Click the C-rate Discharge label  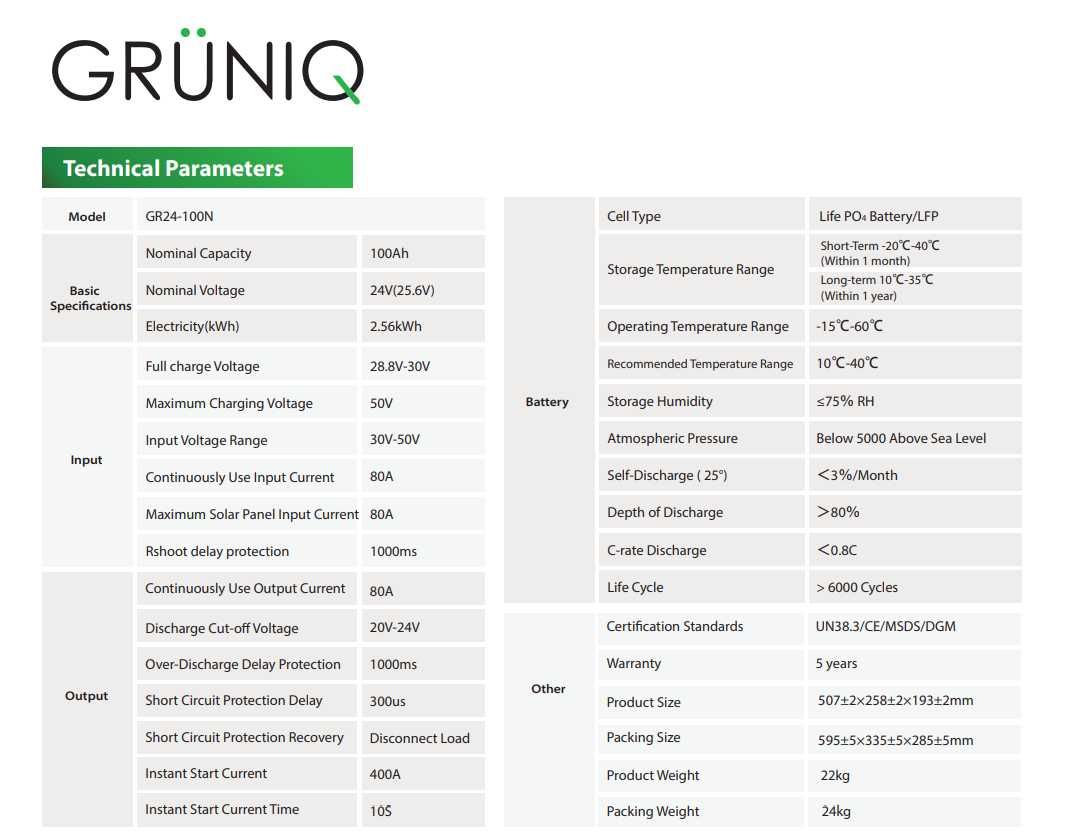[656, 550]
